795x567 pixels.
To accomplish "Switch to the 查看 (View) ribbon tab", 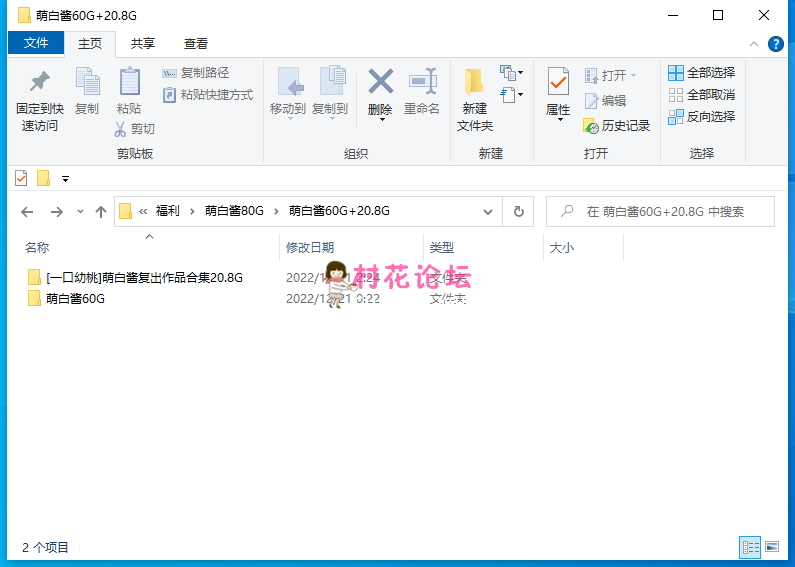I will tap(196, 44).
